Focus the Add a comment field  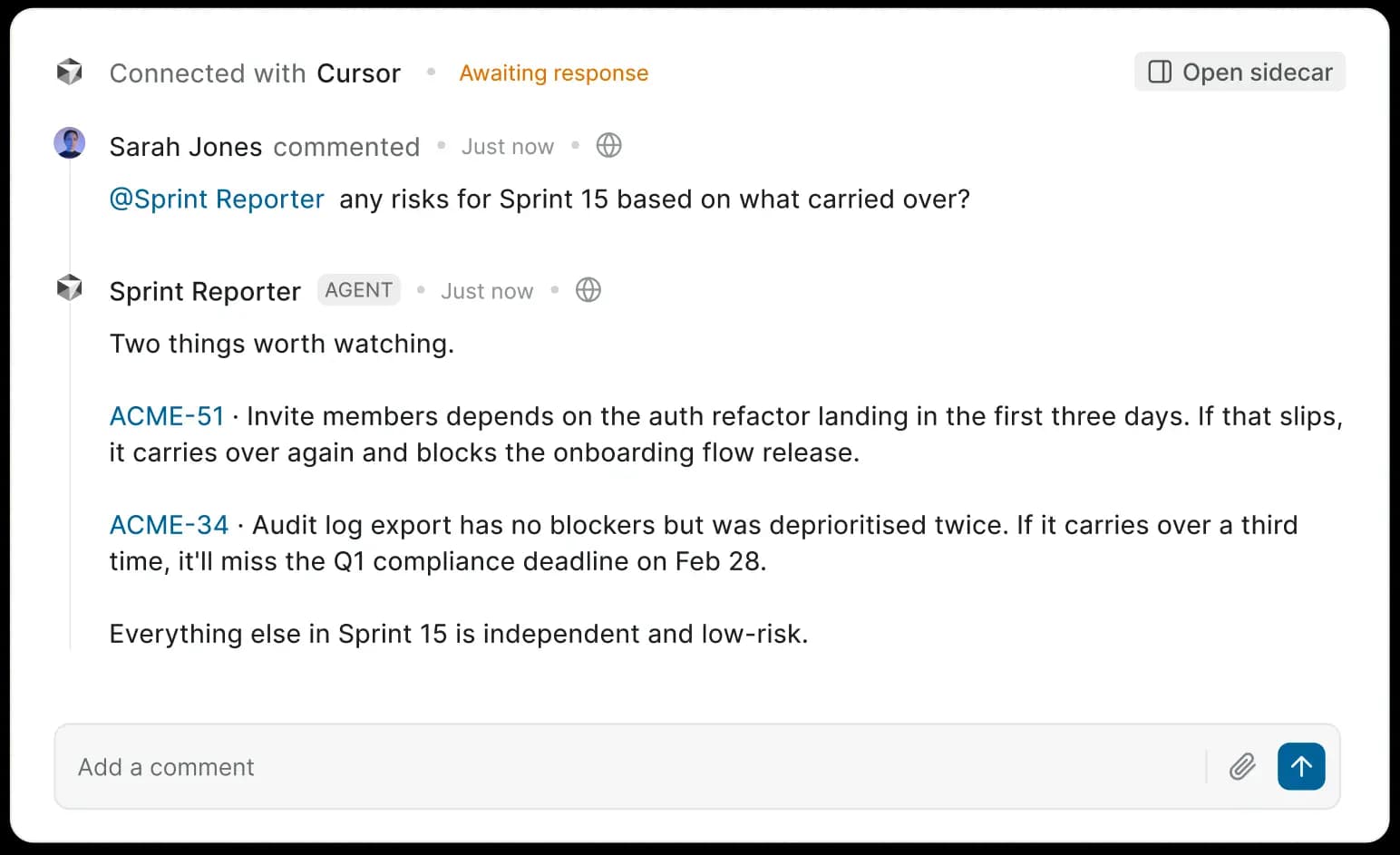(x=635, y=767)
